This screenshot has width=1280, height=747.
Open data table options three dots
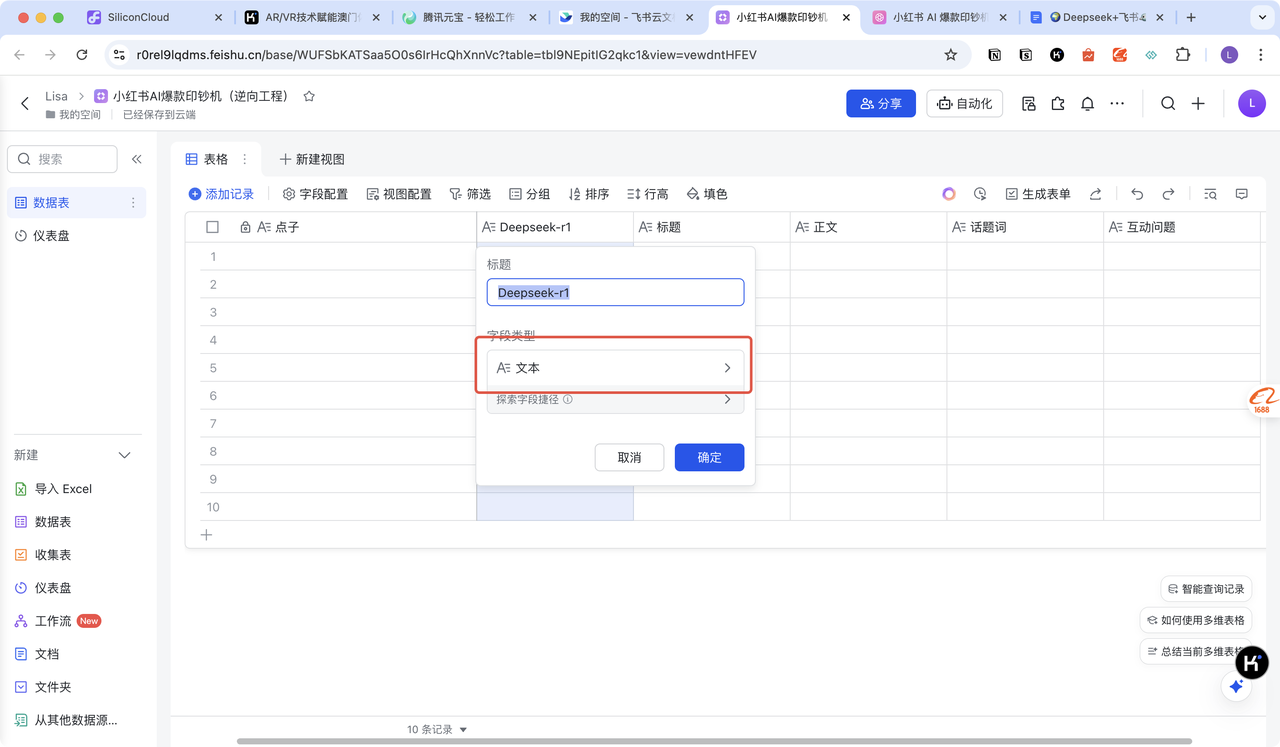click(x=133, y=203)
